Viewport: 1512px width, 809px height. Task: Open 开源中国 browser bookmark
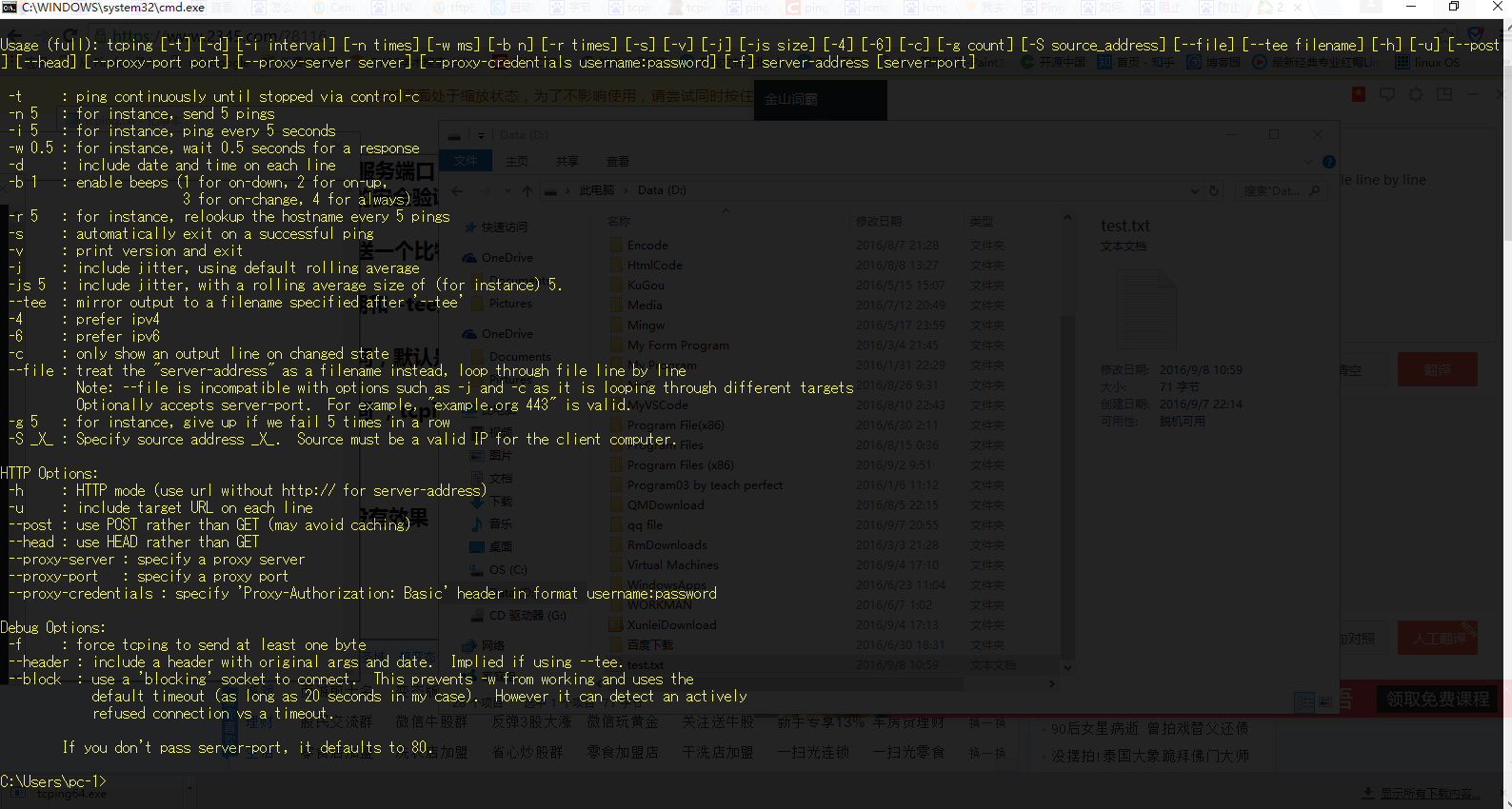tap(1053, 62)
